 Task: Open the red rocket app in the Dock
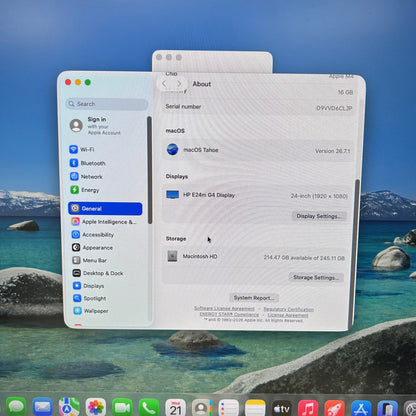point(334,408)
